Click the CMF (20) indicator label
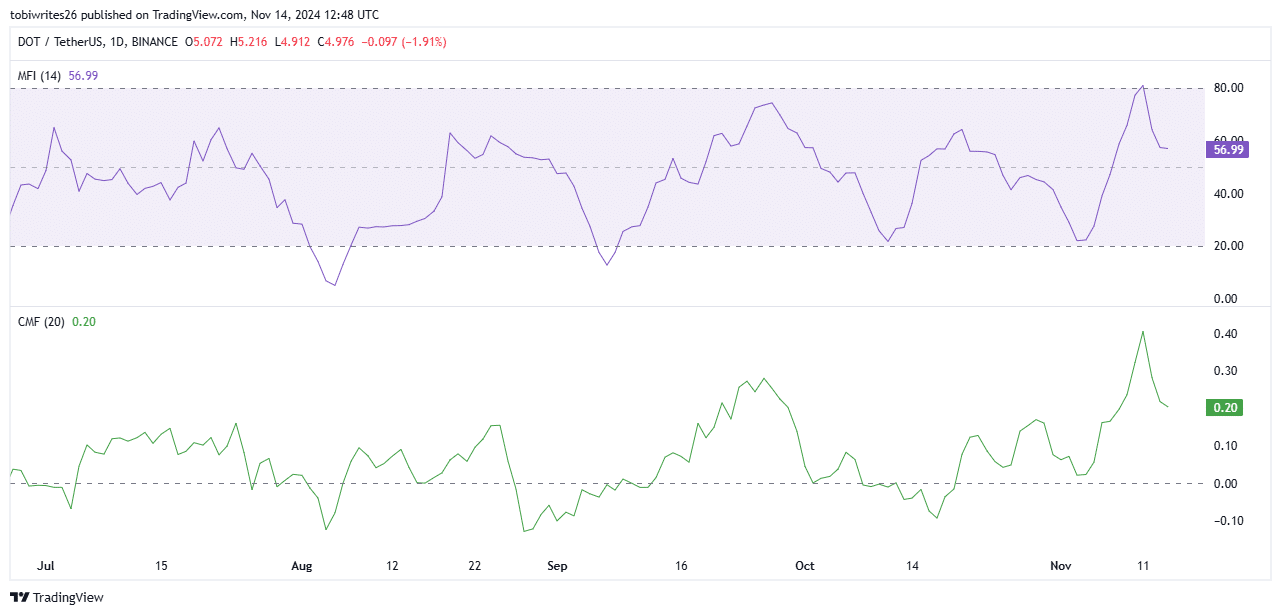 41,321
